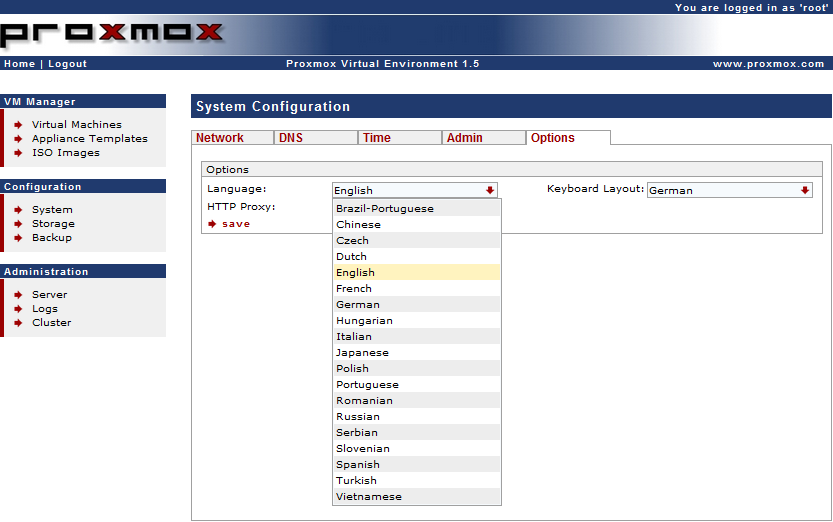
Task: Click the arrow icon beside System
Action: tap(18, 210)
